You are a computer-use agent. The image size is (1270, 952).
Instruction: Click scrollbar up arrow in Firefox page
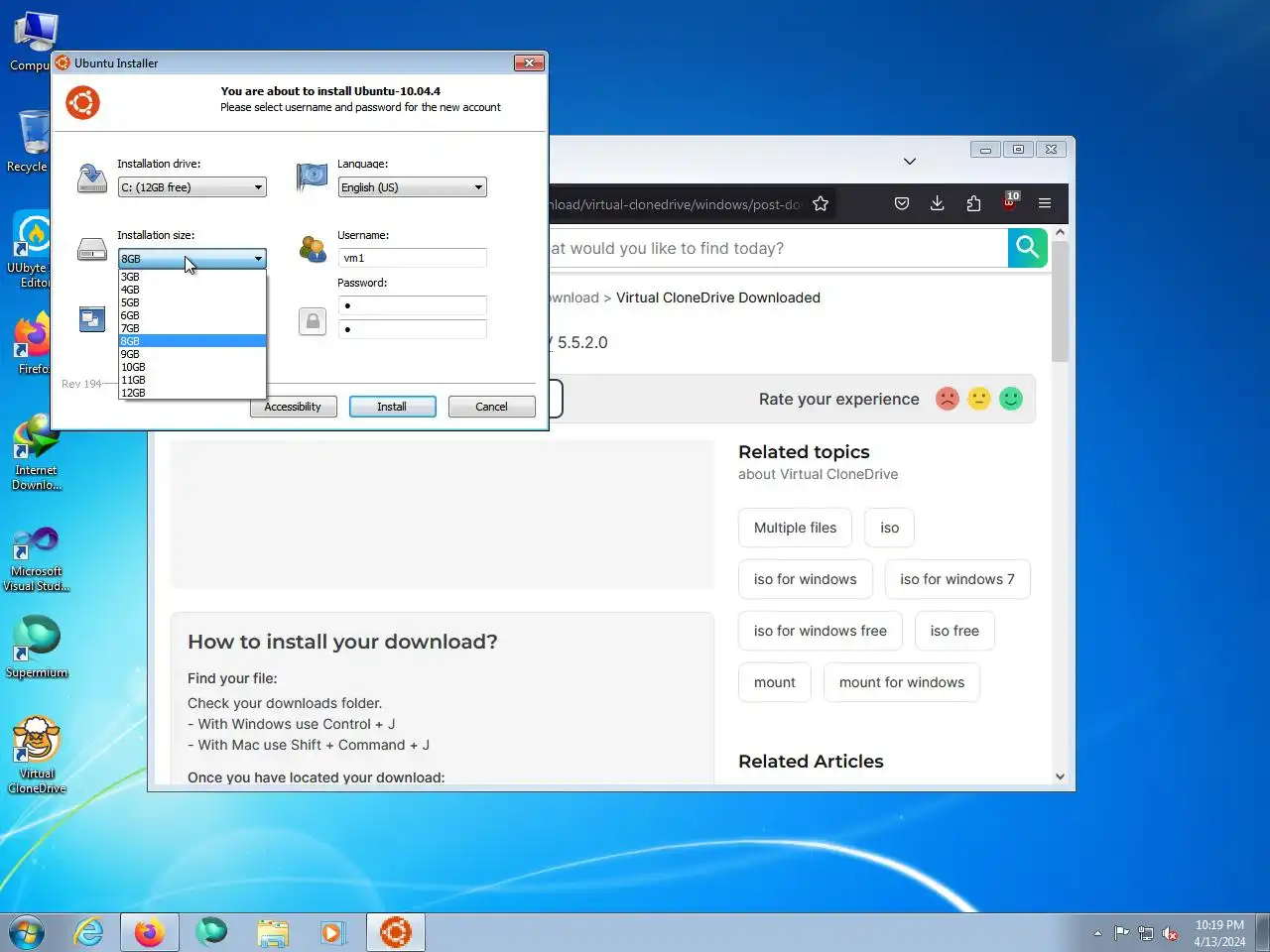1060,233
